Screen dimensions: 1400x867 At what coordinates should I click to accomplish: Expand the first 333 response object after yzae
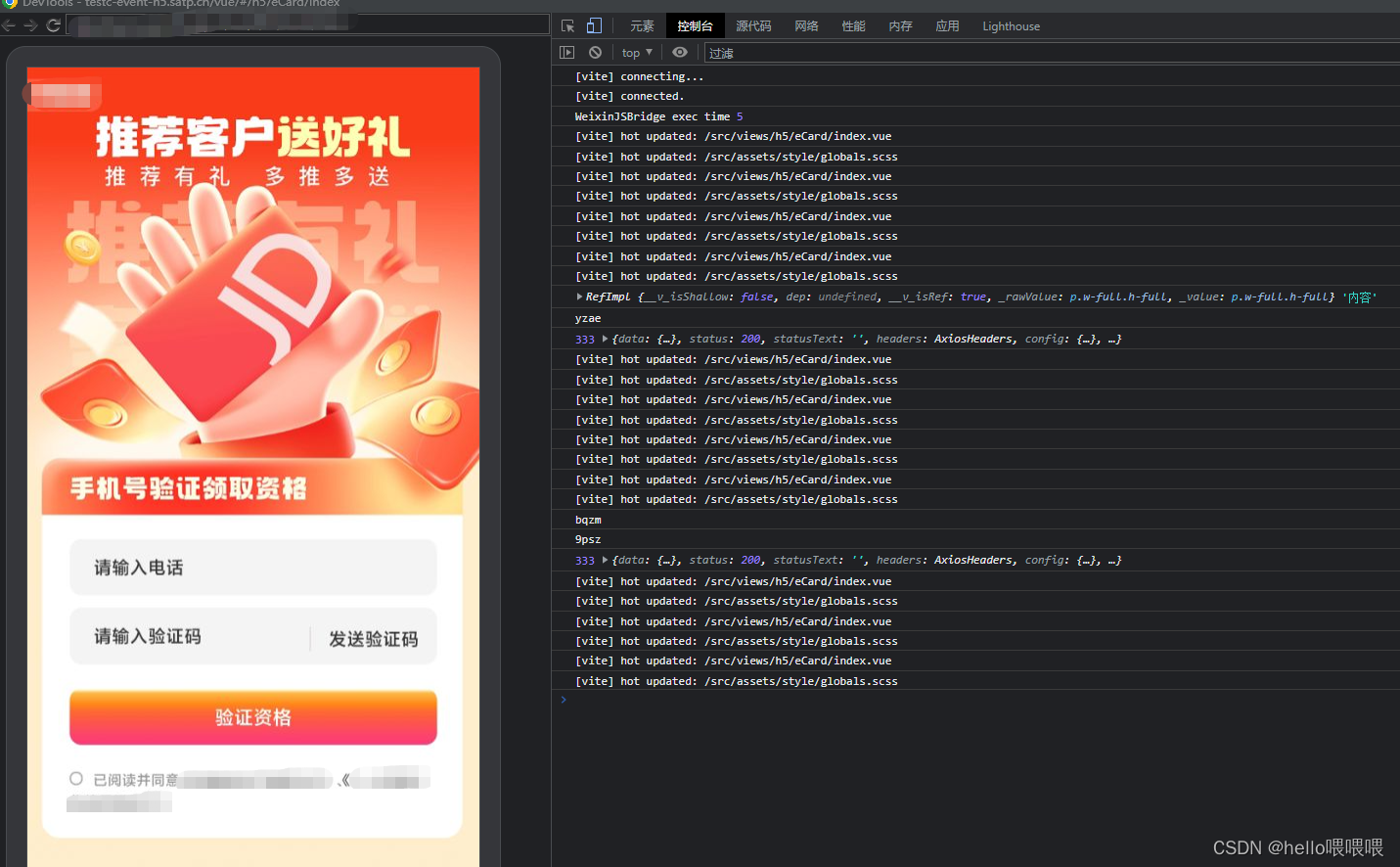coord(605,339)
